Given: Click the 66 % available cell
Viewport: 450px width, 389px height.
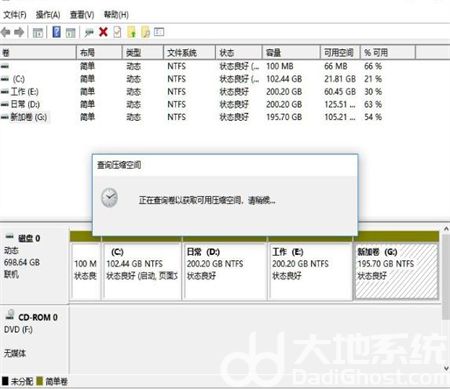Looking at the screenshot, I should [373, 66].
